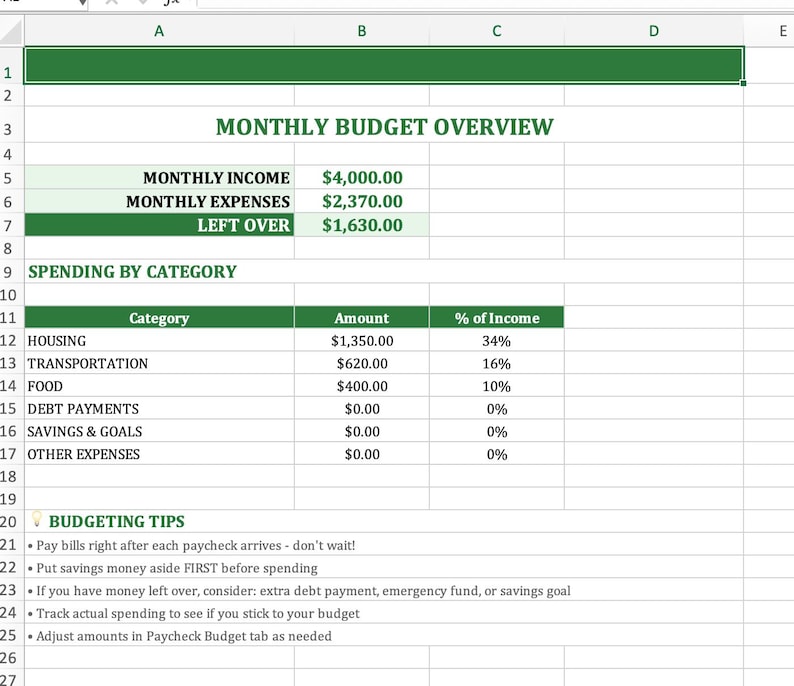
Task: Click the $0.00 amount for DEBT PAYMENTS
Action: click(x=362, y=409)
